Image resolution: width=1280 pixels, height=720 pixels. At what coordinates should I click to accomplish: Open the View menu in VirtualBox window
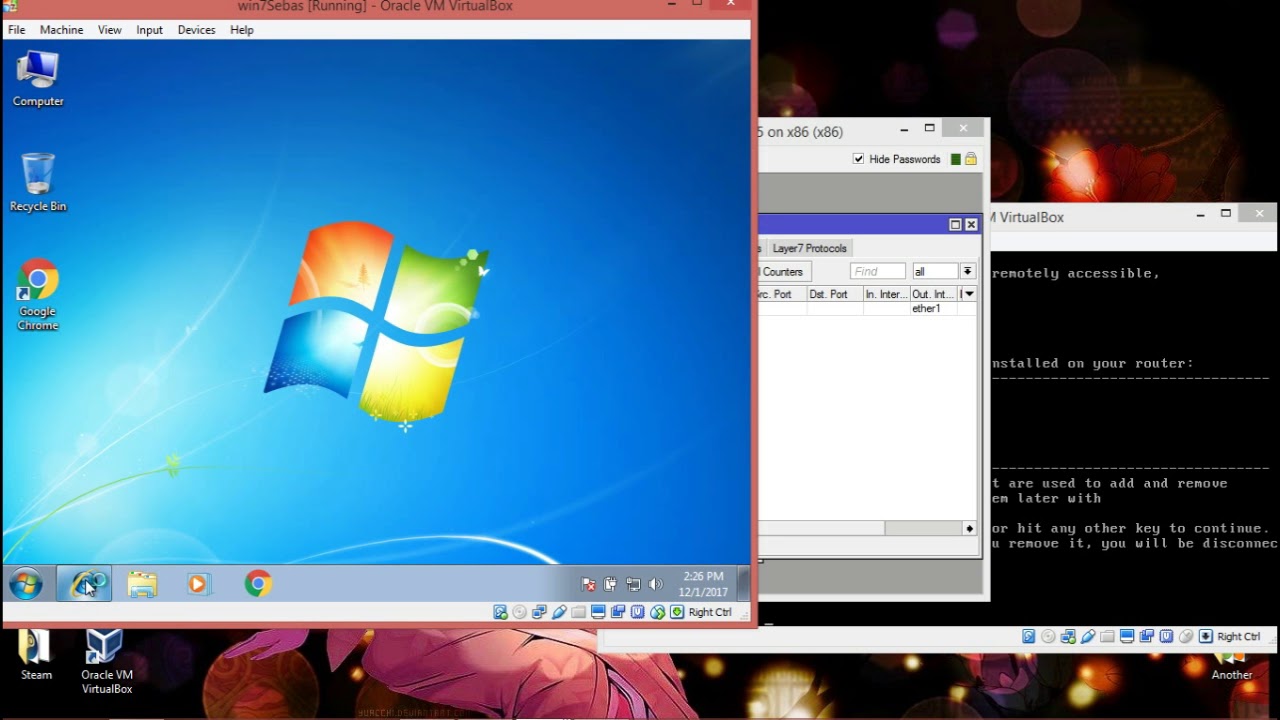click(x=109, y=30)
